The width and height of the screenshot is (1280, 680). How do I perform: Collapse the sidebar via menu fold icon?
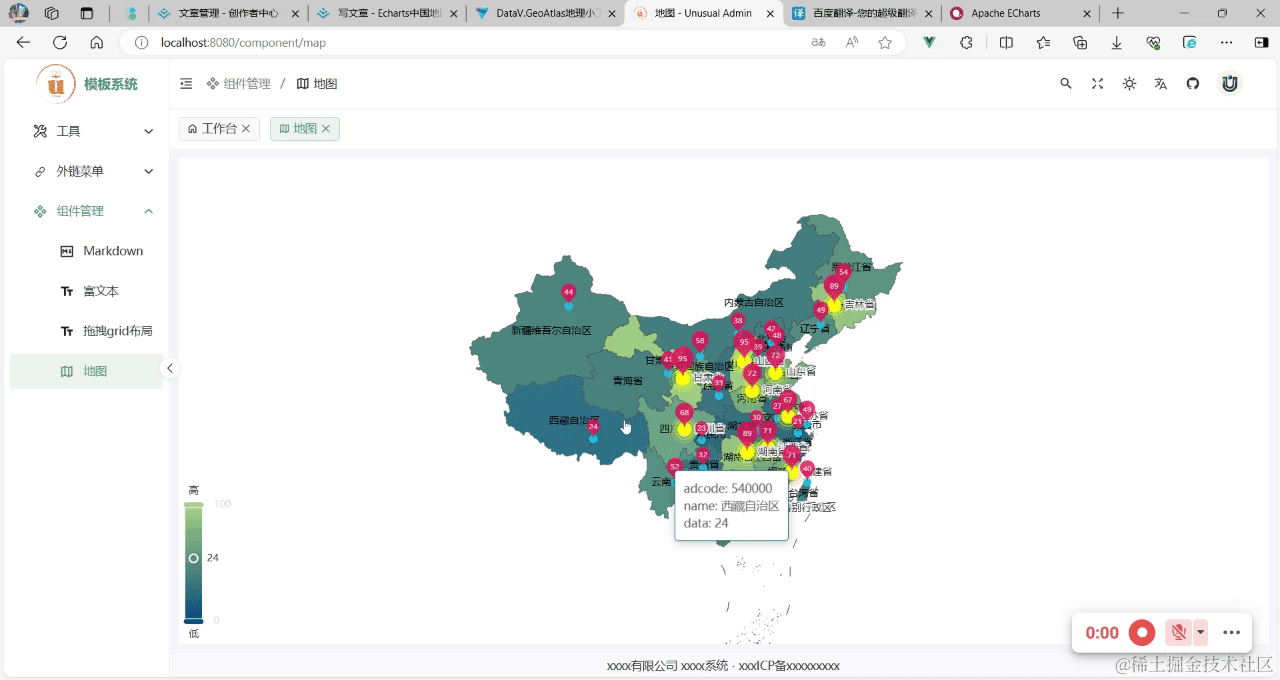[186, 84]
